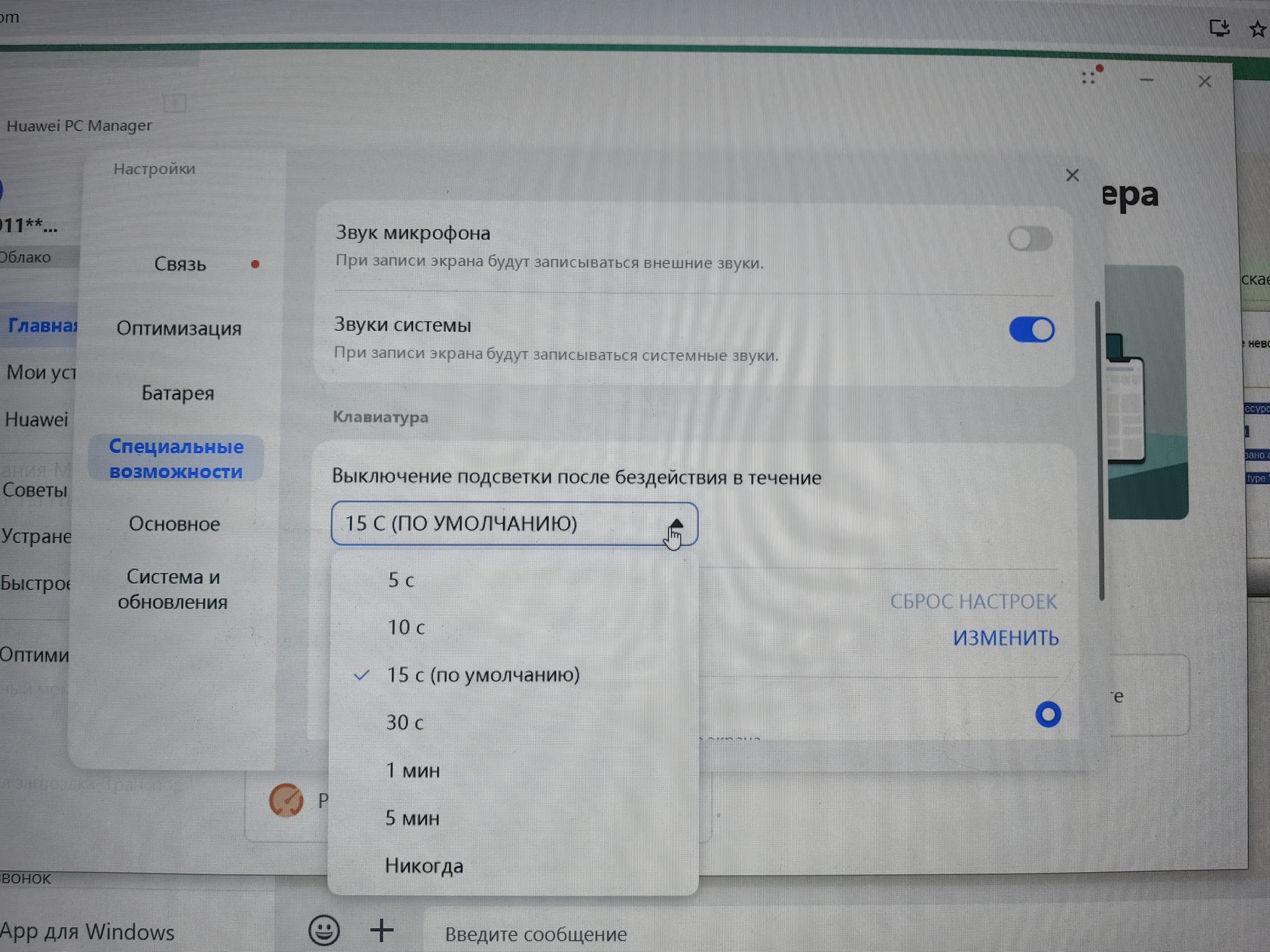Disable the Звуки системы toggle

tap(1032, 329)
